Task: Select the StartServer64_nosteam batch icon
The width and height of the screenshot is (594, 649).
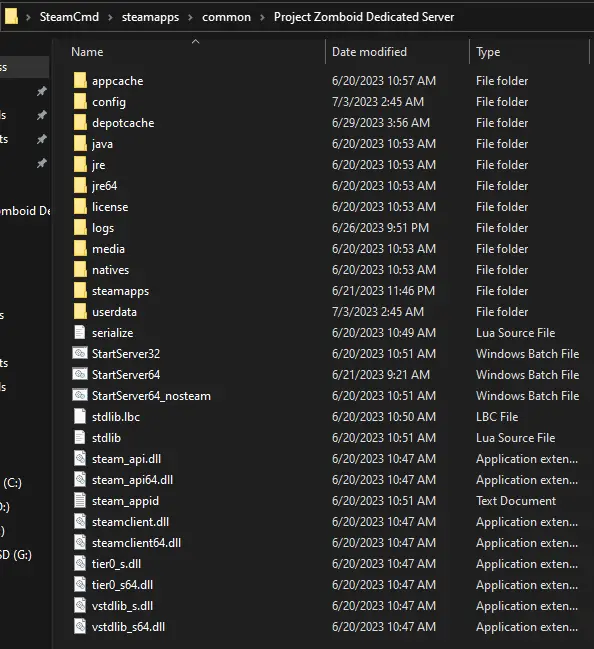Action: pyautogui.click(x=80, y=396)
